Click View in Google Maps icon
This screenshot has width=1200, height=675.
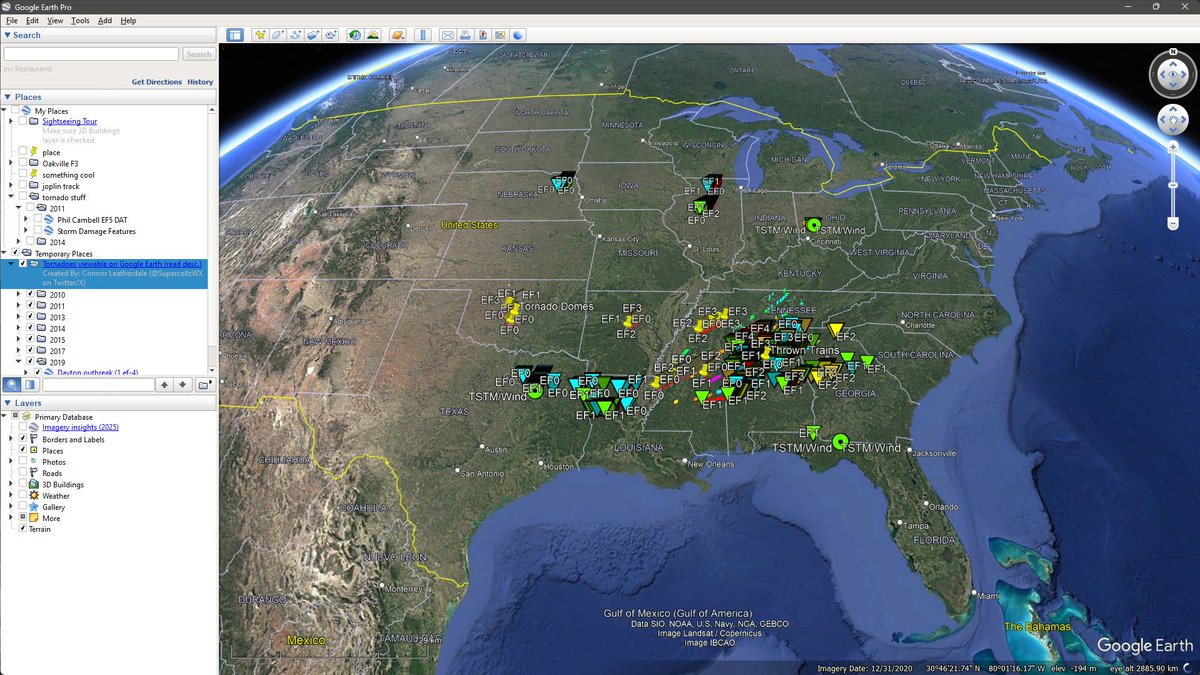(501, 35)
